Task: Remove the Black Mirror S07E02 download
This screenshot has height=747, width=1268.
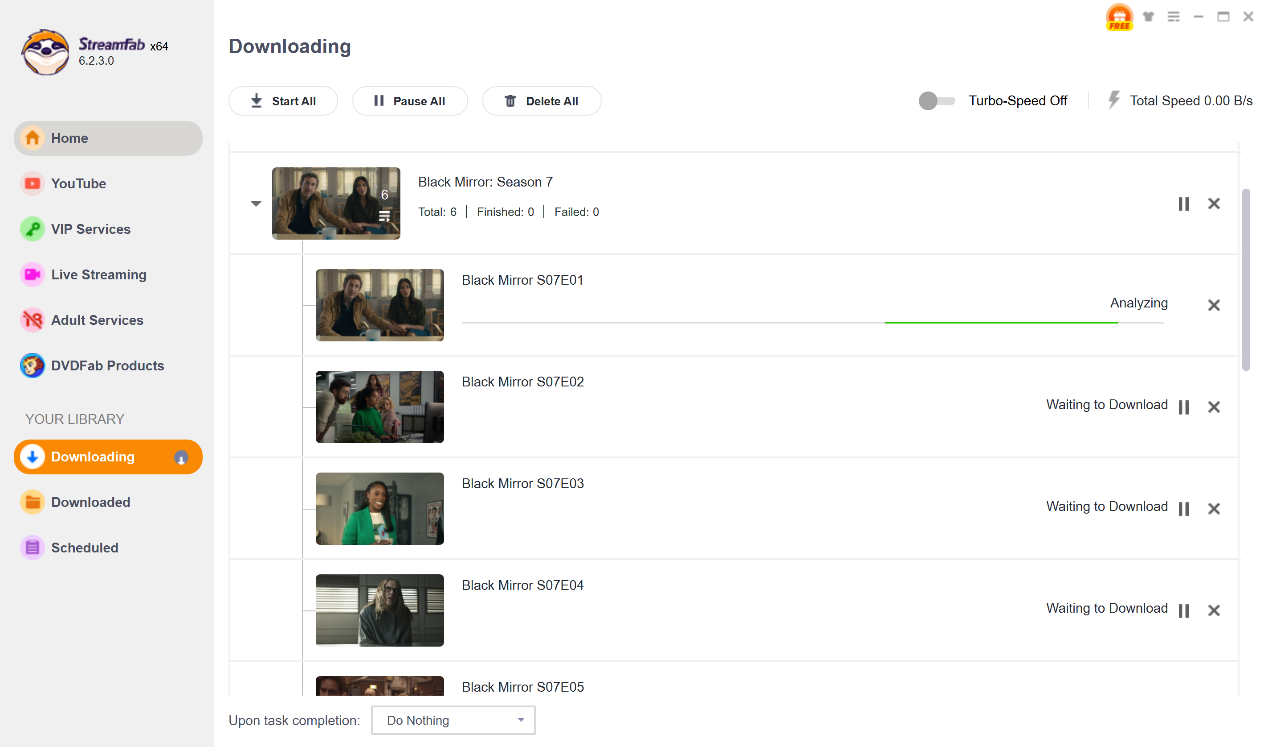Action: point(1214,408)
